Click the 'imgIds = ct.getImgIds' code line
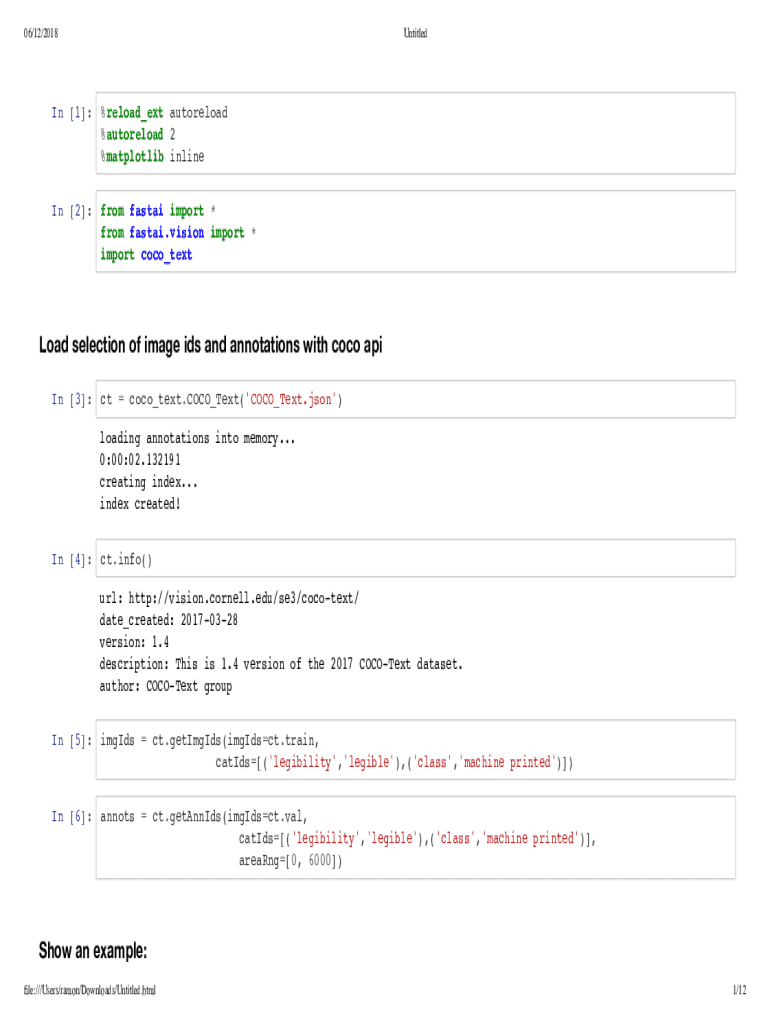770x1024 pixels. [x=210, y=741]
